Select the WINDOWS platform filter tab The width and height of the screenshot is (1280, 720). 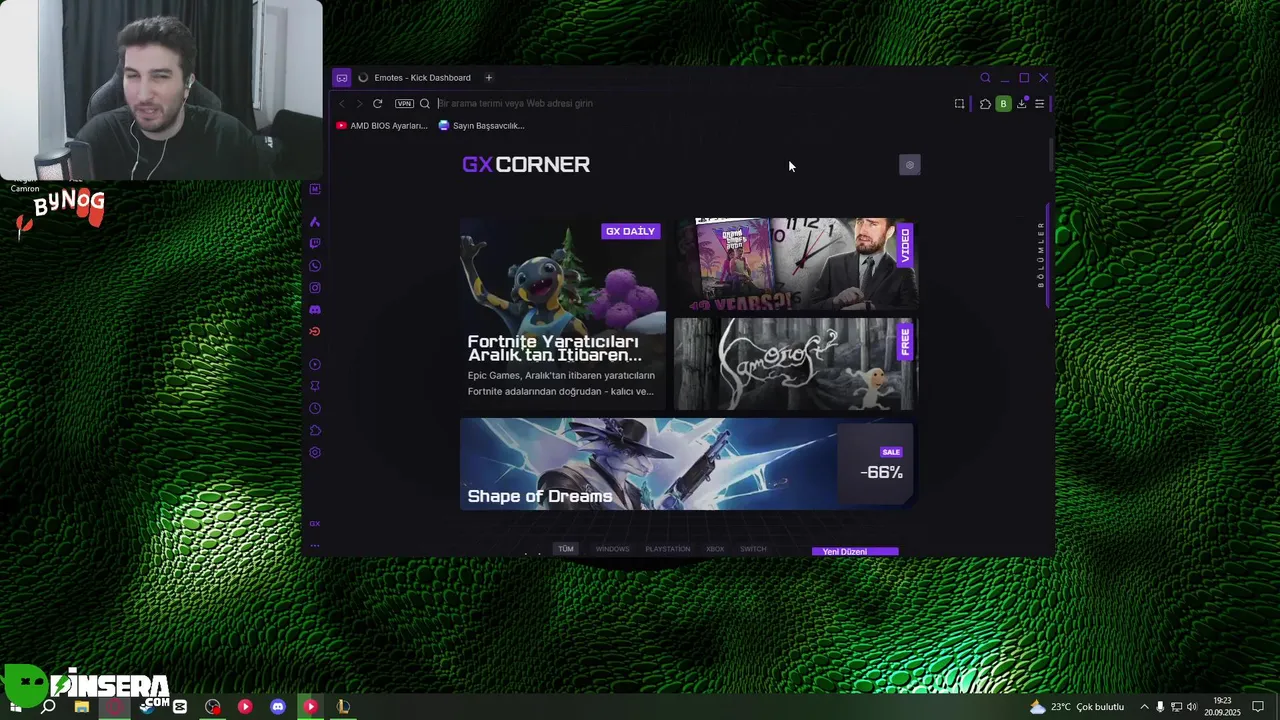click(x=612, y=549)
